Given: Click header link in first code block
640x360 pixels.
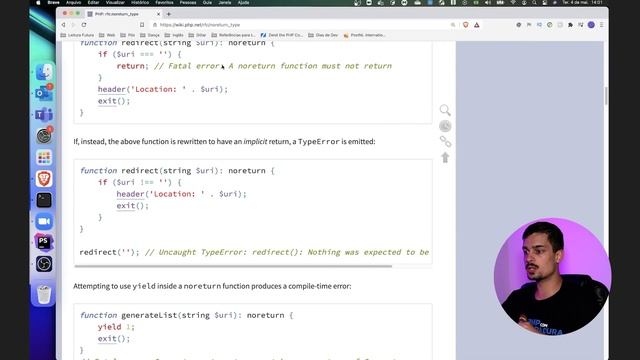Looking at the screenshot, I should [111, 89].
